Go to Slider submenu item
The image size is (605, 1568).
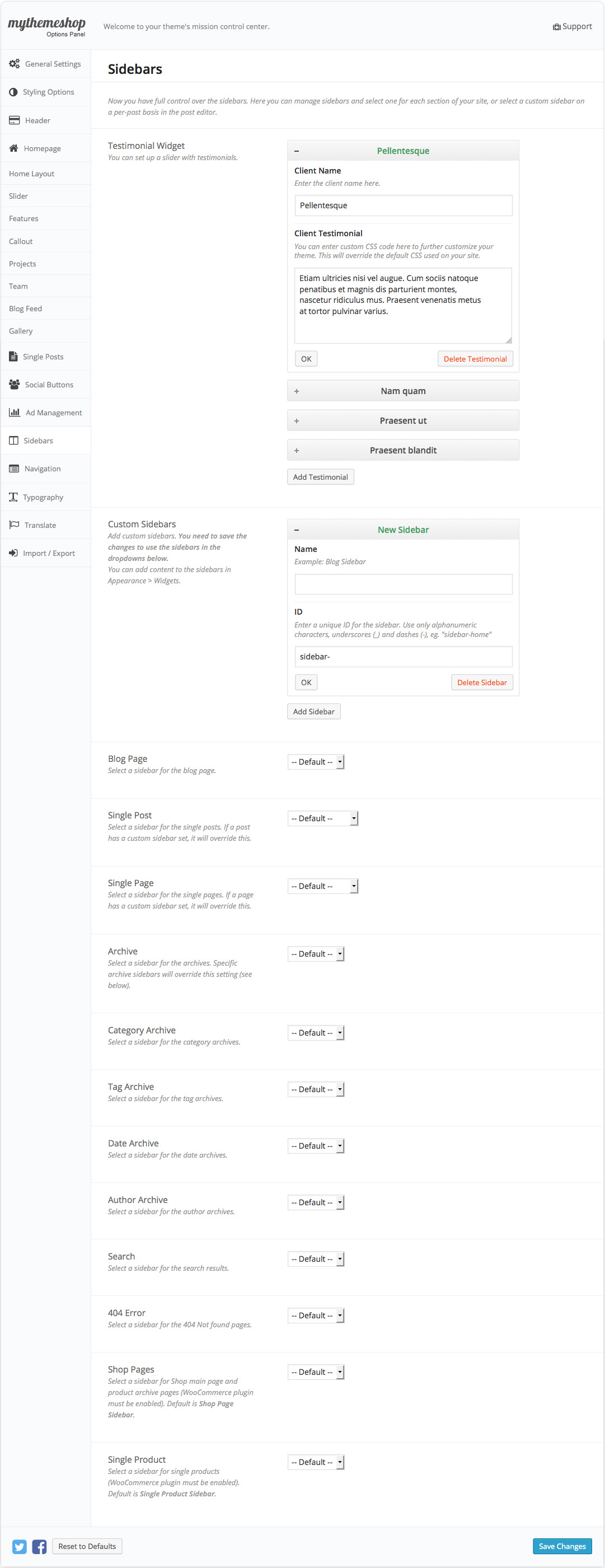pyautogui.click(x=46, y=196)
